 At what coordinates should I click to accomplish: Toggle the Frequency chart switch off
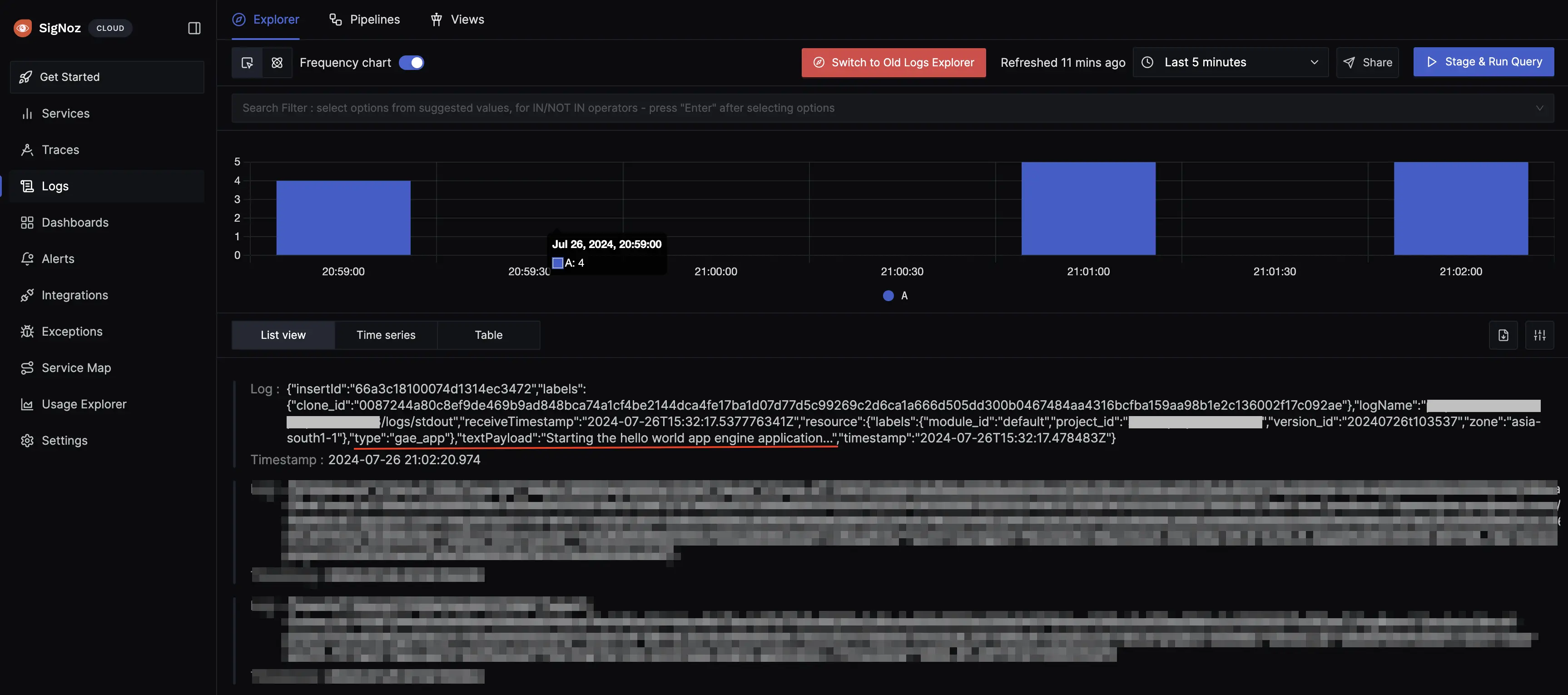pos(412,63)
